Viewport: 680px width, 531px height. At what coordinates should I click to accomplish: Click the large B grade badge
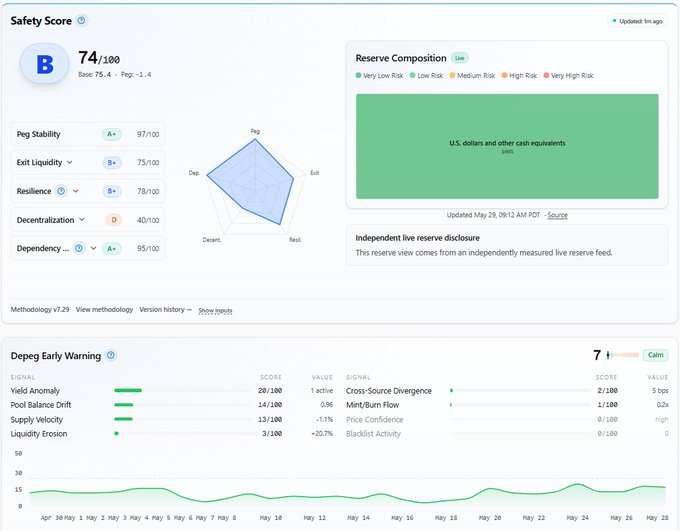pyautogui.click(x=45, y=64)
